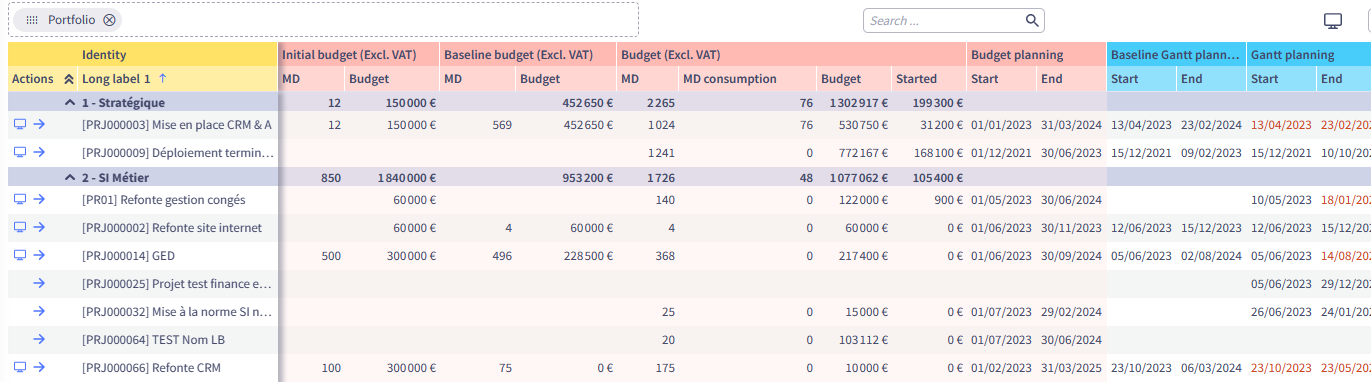The width and height of the screenshot is (1371, 382).
Task: Click the Actions column header
Action: 32,79
